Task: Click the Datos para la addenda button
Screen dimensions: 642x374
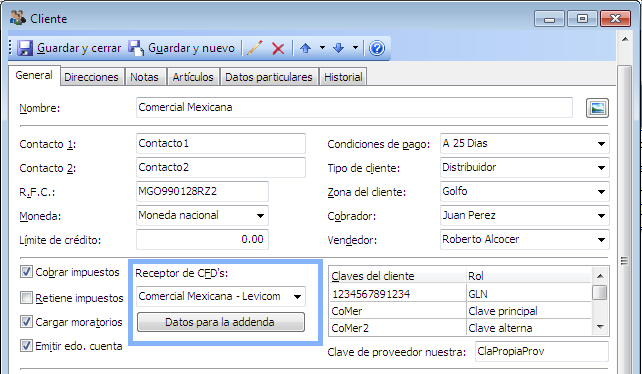Action: coord(221,322)
